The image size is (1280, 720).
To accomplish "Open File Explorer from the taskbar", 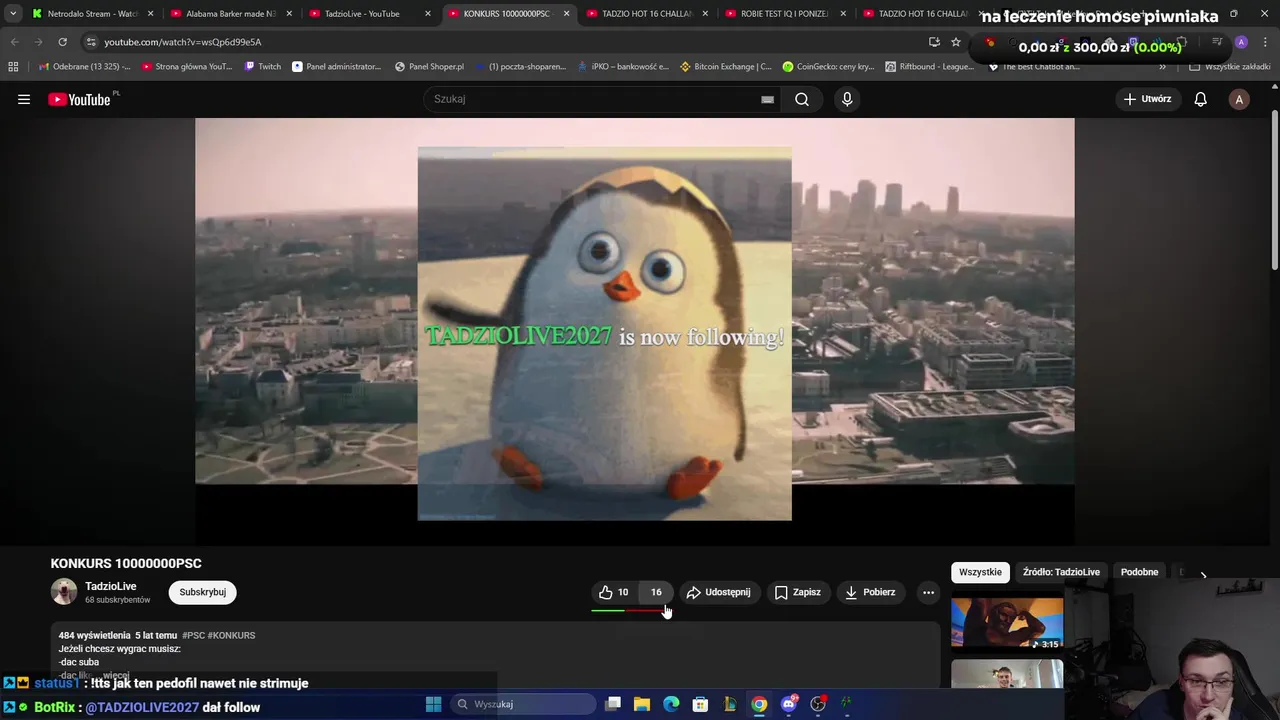I will pyautogui.click(x=642, y=704).
